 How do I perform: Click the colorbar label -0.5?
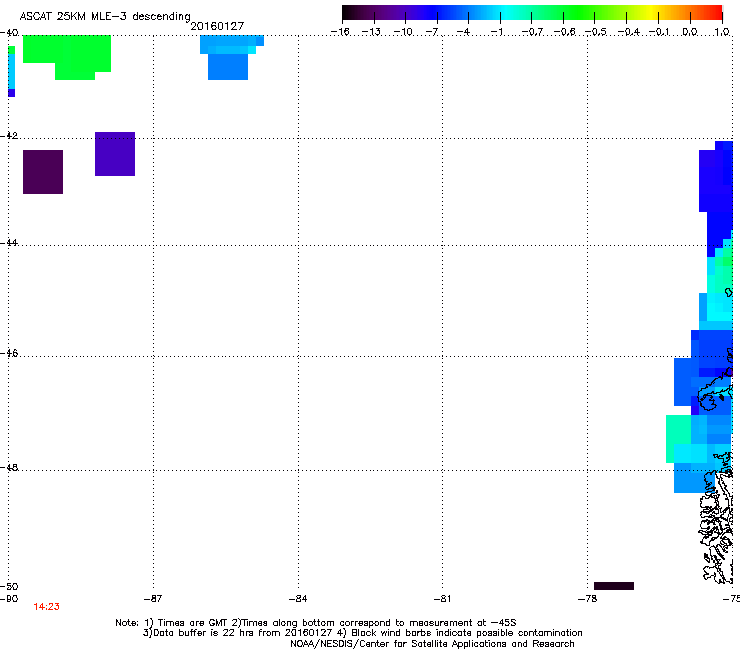[x=595, y=32]
